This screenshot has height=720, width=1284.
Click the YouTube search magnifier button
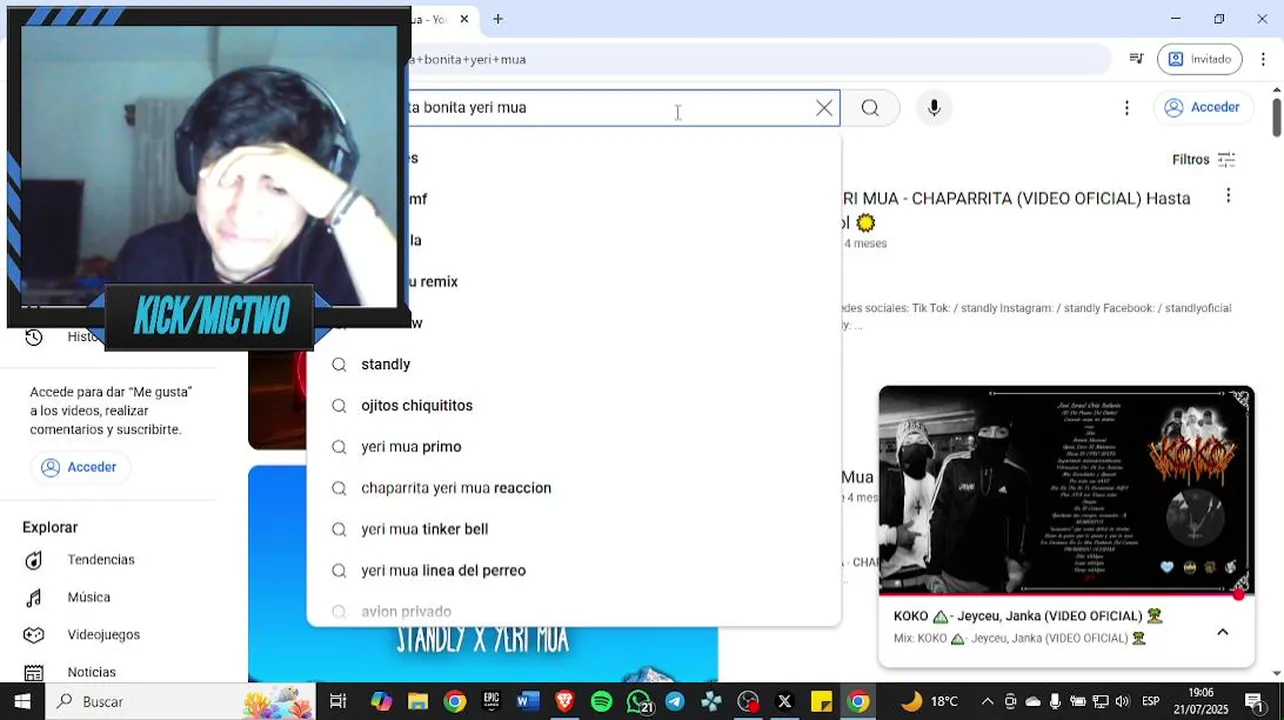point(870,108)
